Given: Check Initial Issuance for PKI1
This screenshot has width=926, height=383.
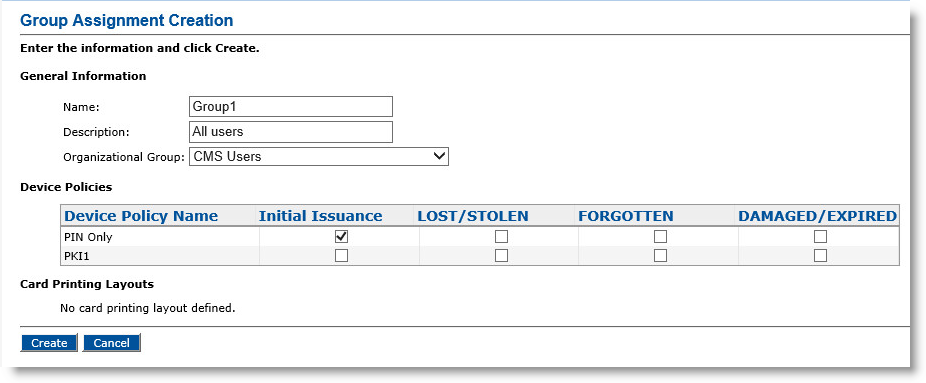Looking at the screenshot, I should pos(341,256).
